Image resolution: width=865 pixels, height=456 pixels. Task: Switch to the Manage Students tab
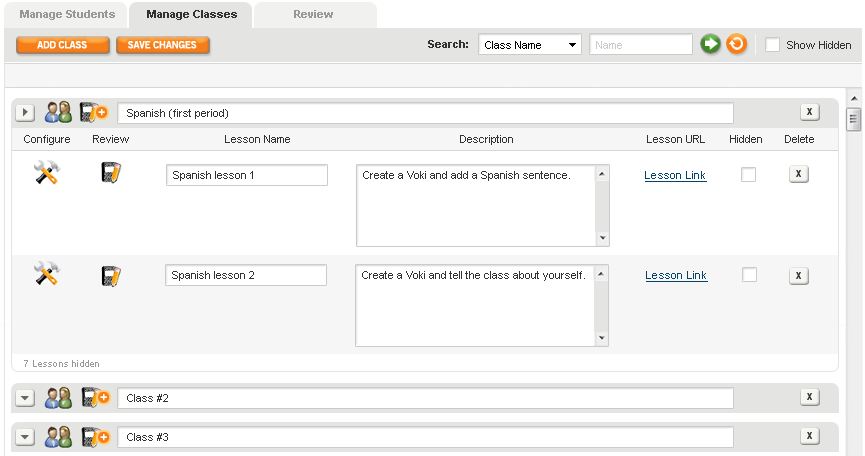68,15
